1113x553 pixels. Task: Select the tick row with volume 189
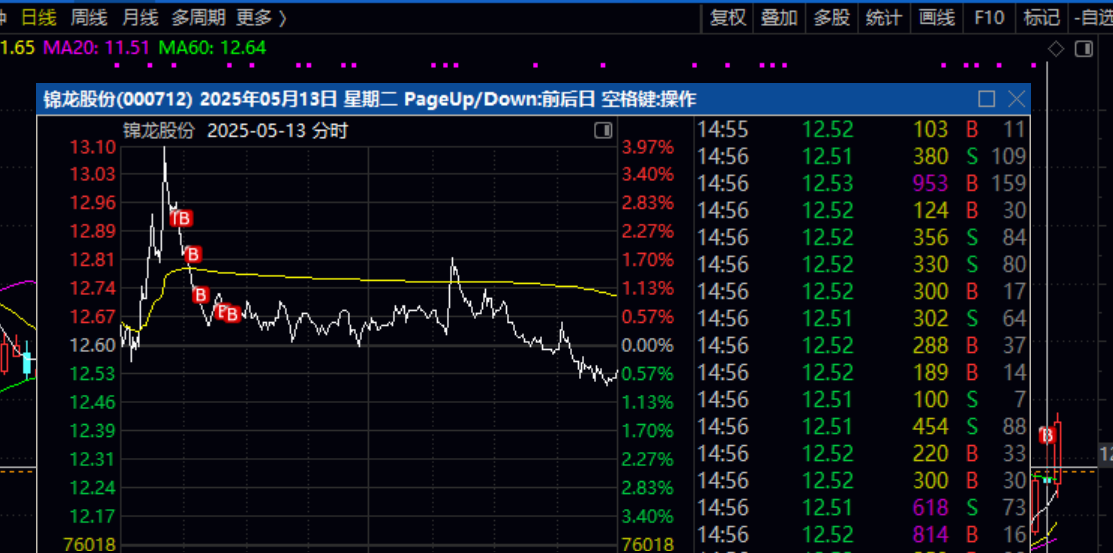pos(862,372)
